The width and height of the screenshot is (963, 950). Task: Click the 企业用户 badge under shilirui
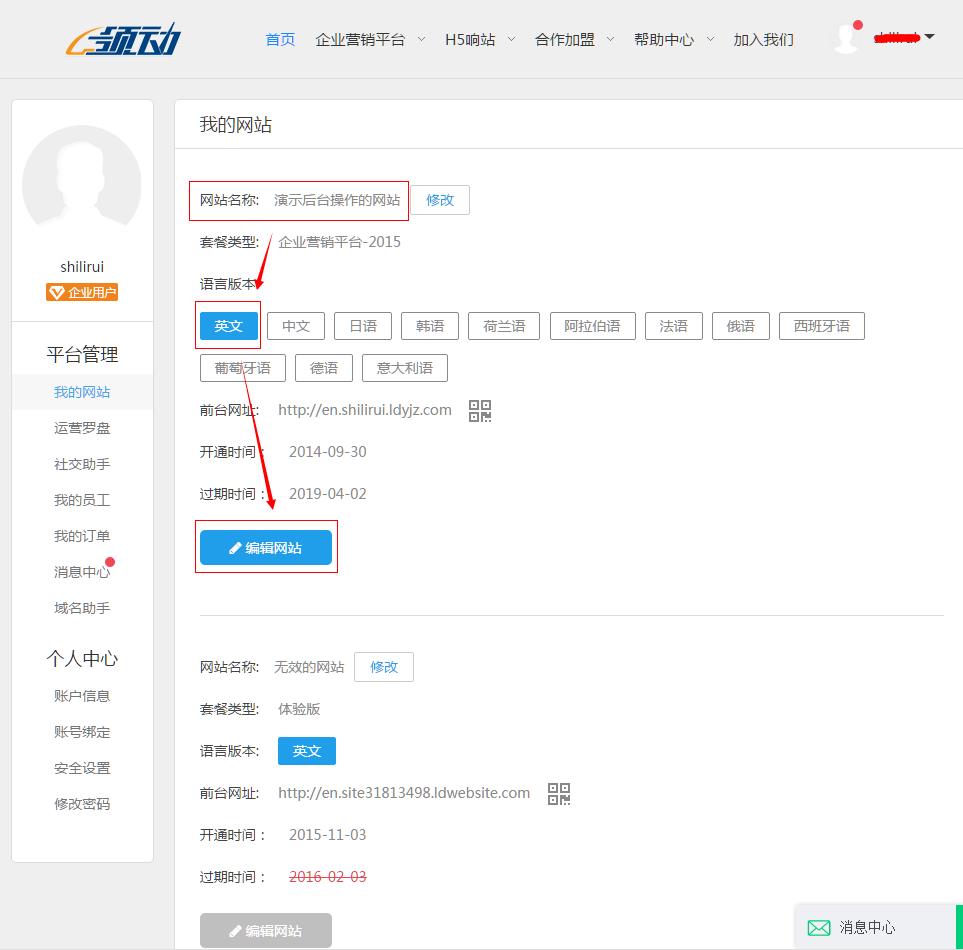click(x=81, y=292)
